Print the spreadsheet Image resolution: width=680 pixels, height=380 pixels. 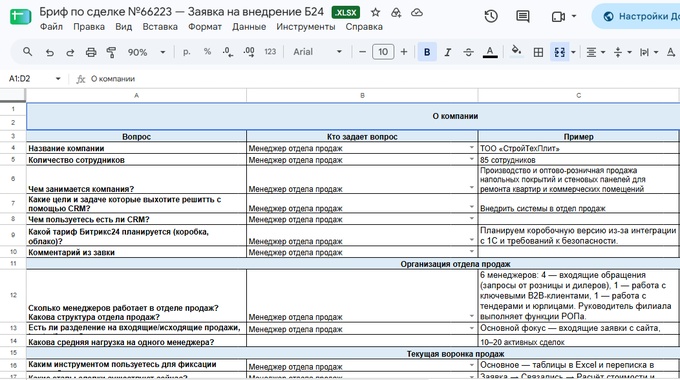point(91,52)
